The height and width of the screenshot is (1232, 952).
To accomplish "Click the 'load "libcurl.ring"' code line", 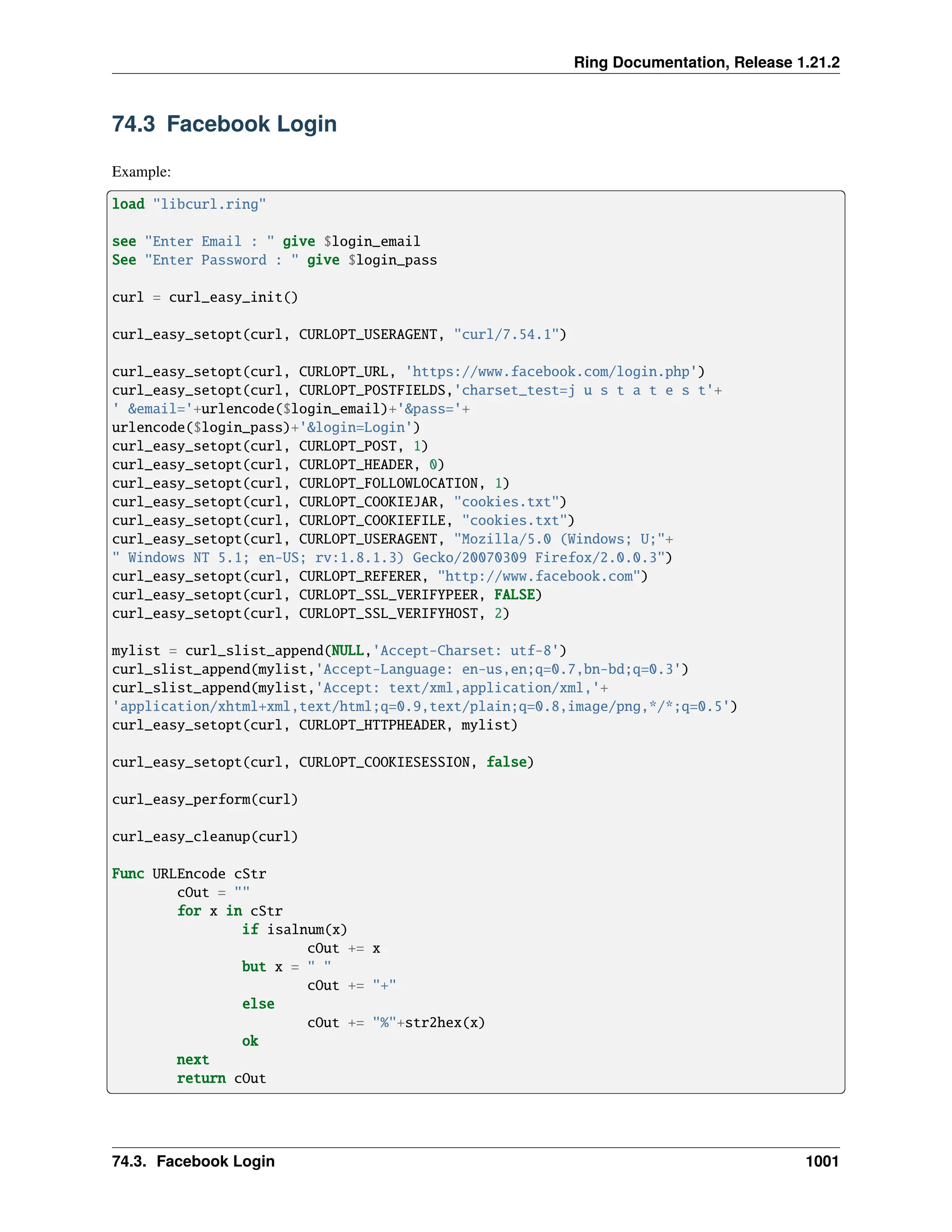I will tap(188, 204).
